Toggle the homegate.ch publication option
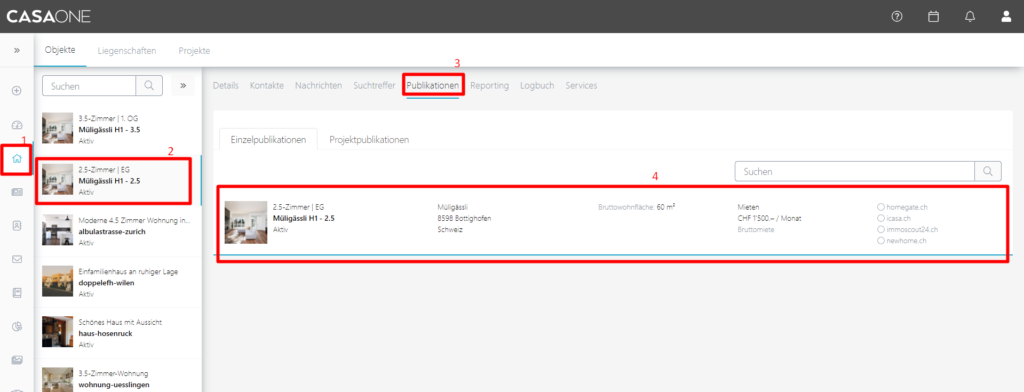1024x392 pixels. tap(880, 206)
